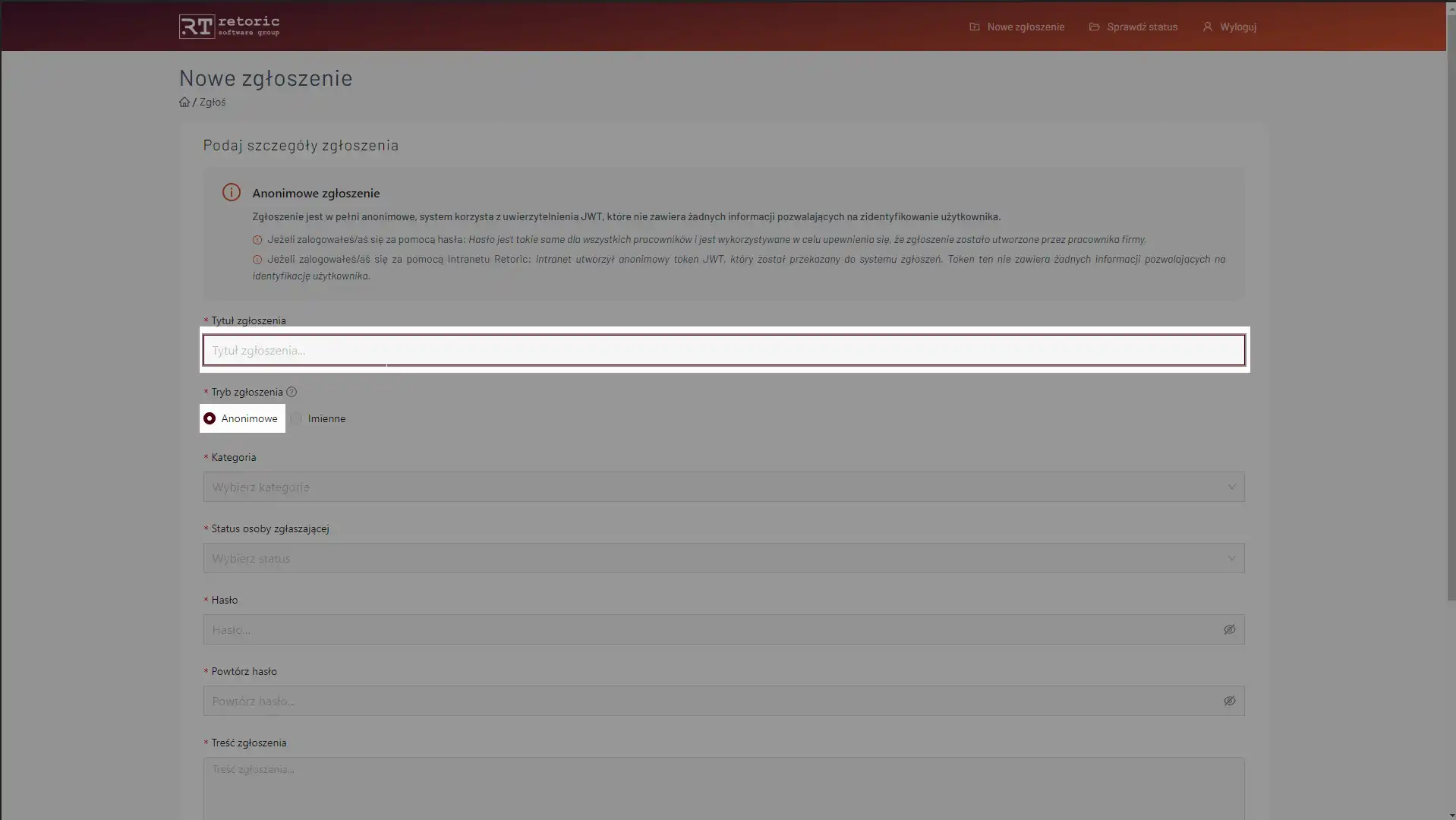Select the Anonimowe radio option
This screenshot has height=820, width=1456.
point(210,418)
